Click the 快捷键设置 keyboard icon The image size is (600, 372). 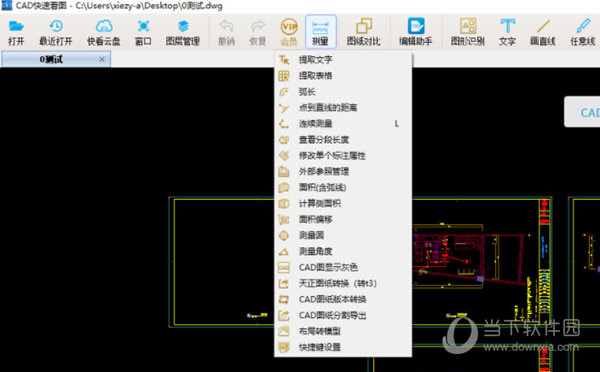284,348
